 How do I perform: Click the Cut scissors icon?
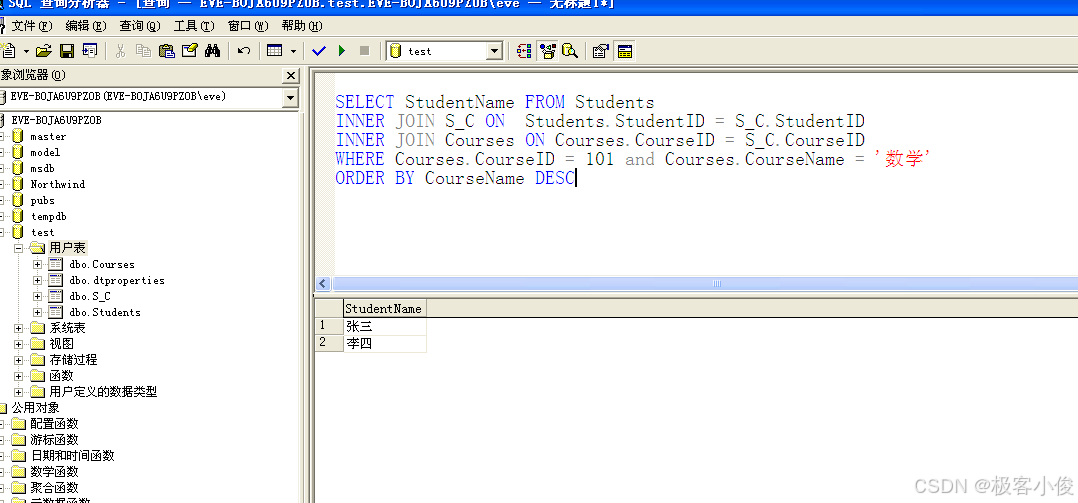[120, 51]
